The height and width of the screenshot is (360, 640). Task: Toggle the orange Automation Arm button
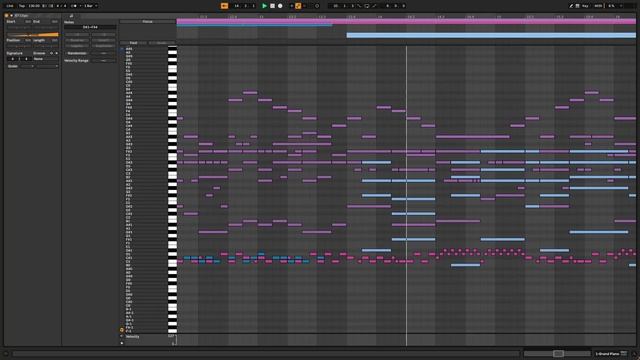click(298, 6)
